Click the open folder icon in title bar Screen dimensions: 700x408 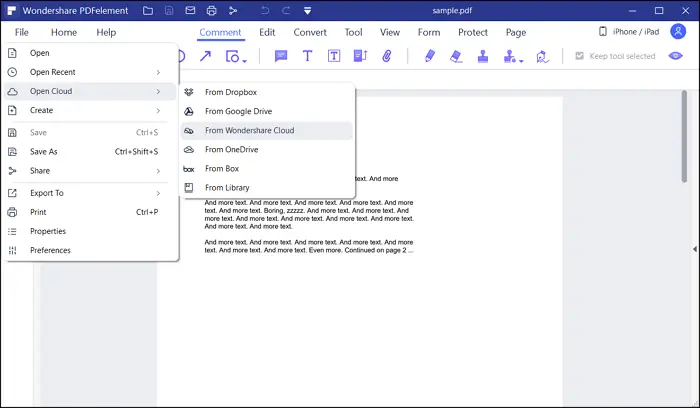148,11
